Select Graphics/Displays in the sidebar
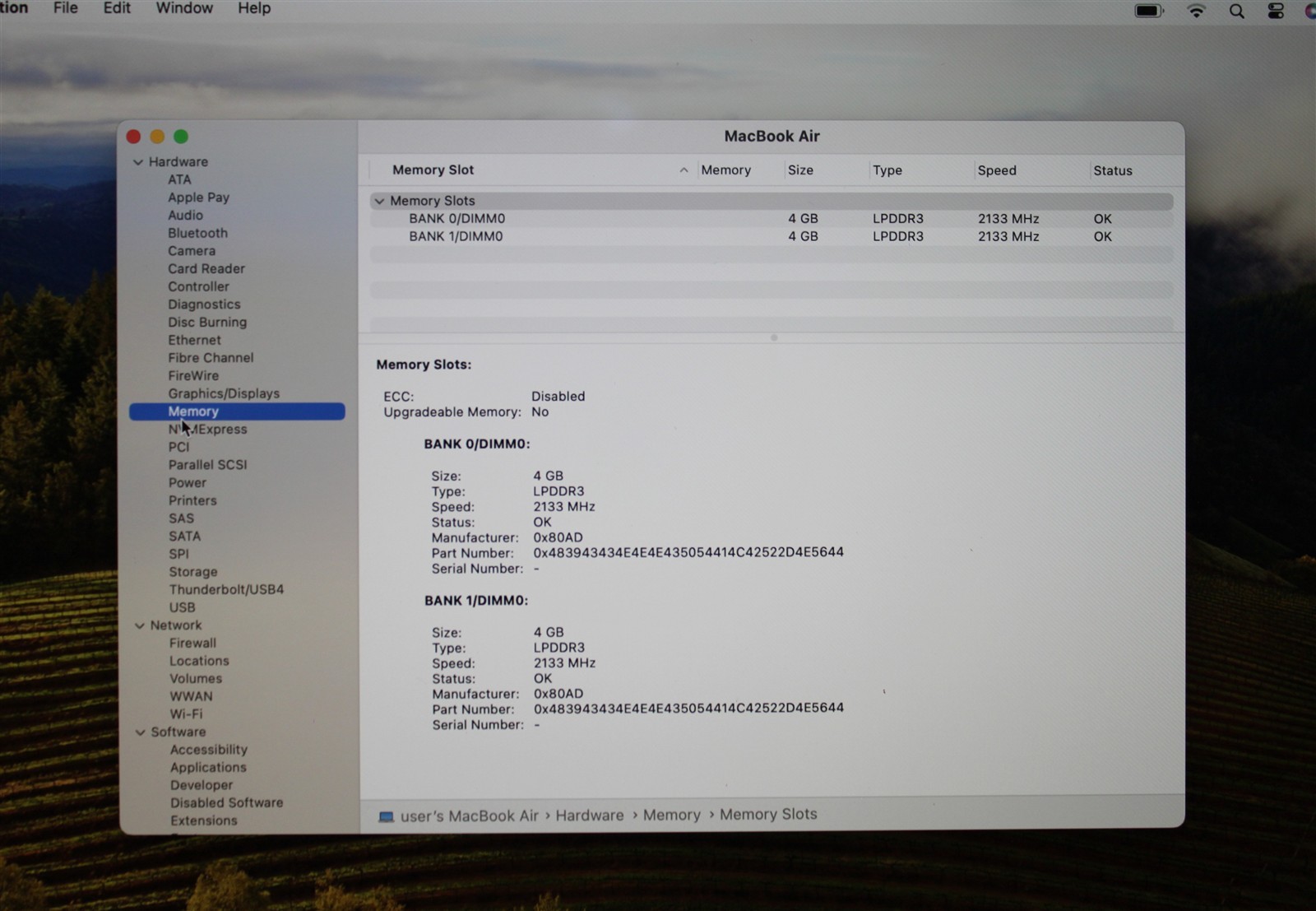The width and height of the screenshot is (1316, 911). tap(224, 393)
